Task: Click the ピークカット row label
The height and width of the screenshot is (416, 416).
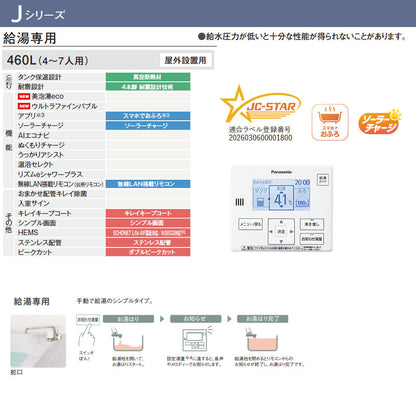Action: tap(35, 252)
